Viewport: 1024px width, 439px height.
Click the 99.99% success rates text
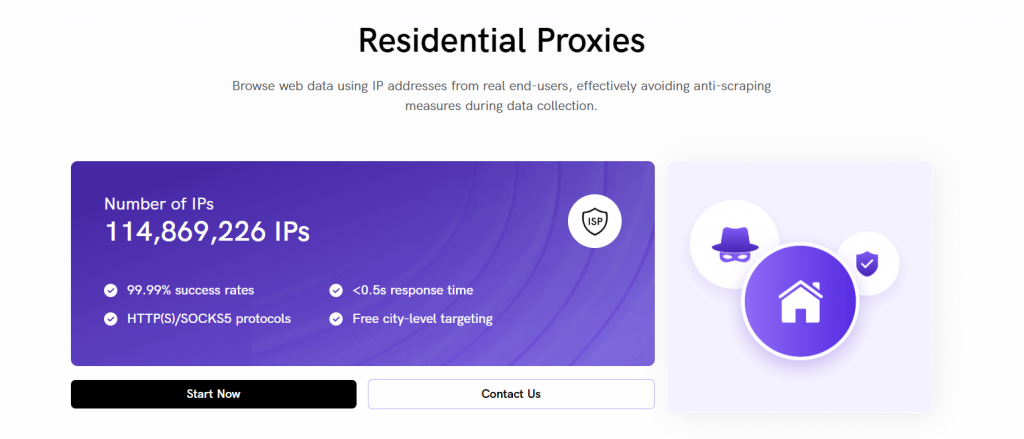[190, 290]
